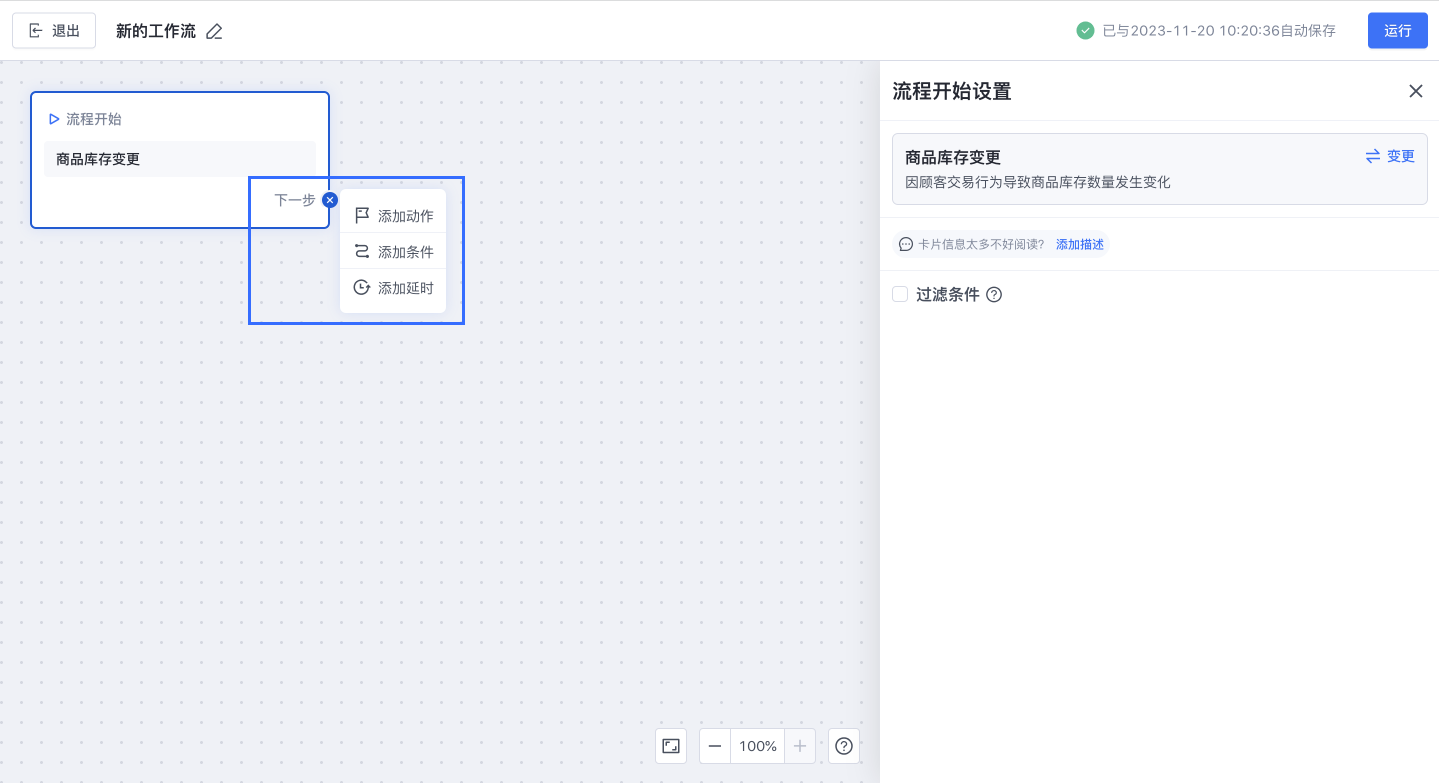Select the 商品库存变更 field in the start node
Viewport: 1439px width, 783px height.
(x=180, y=159)
